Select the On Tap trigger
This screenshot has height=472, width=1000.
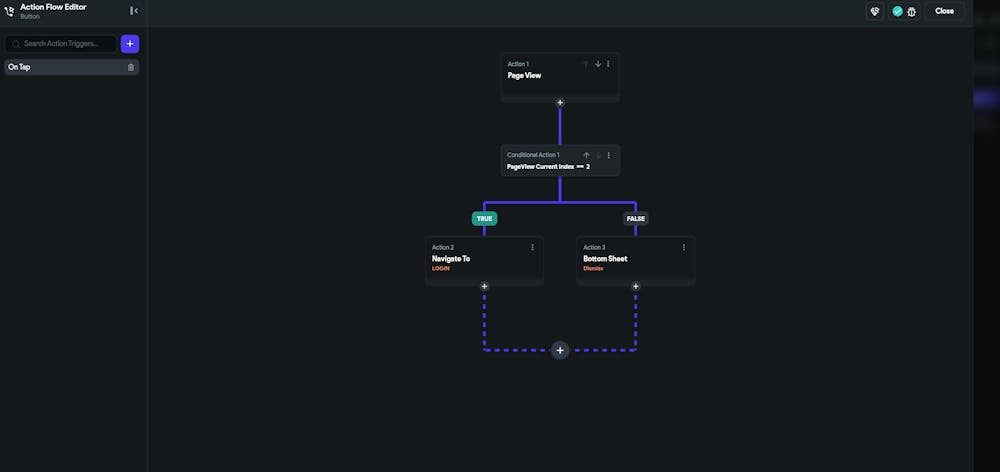point(71,67)
